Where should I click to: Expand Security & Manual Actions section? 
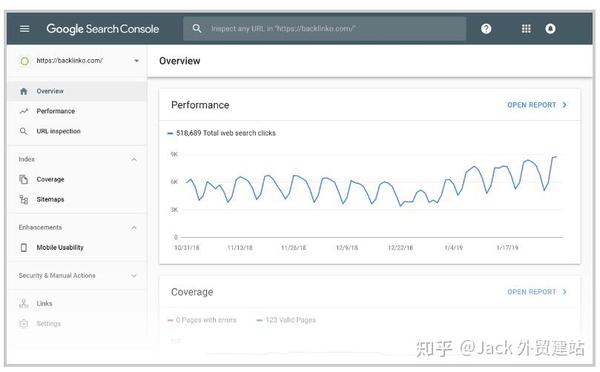tap(134, 276)
